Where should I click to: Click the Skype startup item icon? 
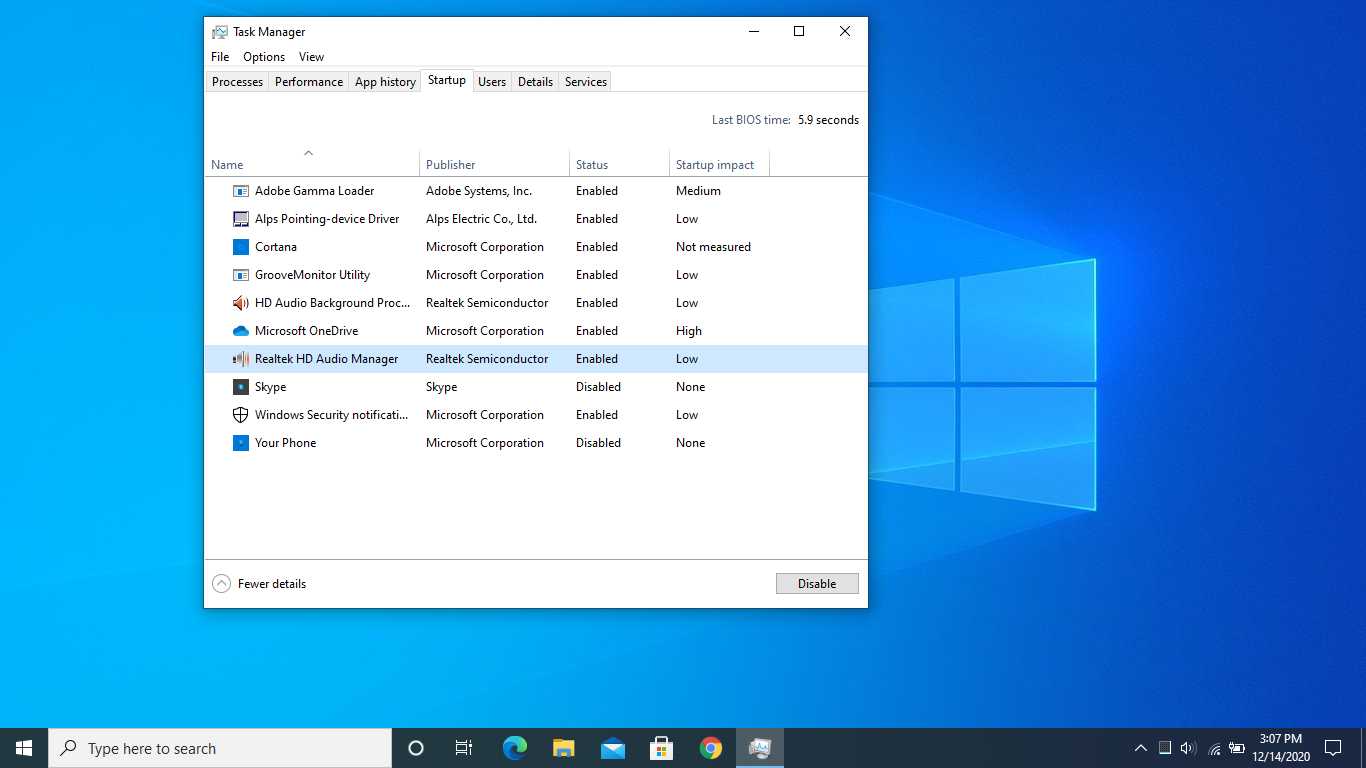(x=240, y=387)
